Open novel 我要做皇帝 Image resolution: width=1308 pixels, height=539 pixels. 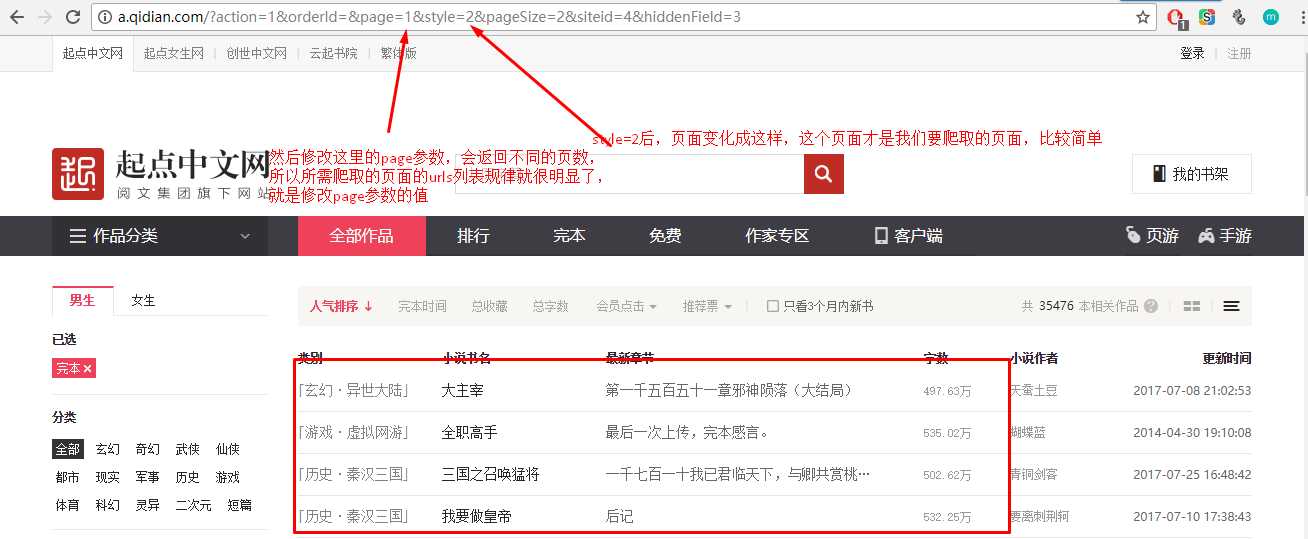476,516
